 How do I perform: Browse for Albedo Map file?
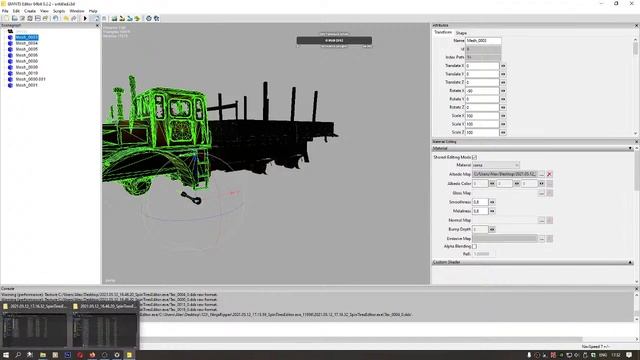coord(541,174)
